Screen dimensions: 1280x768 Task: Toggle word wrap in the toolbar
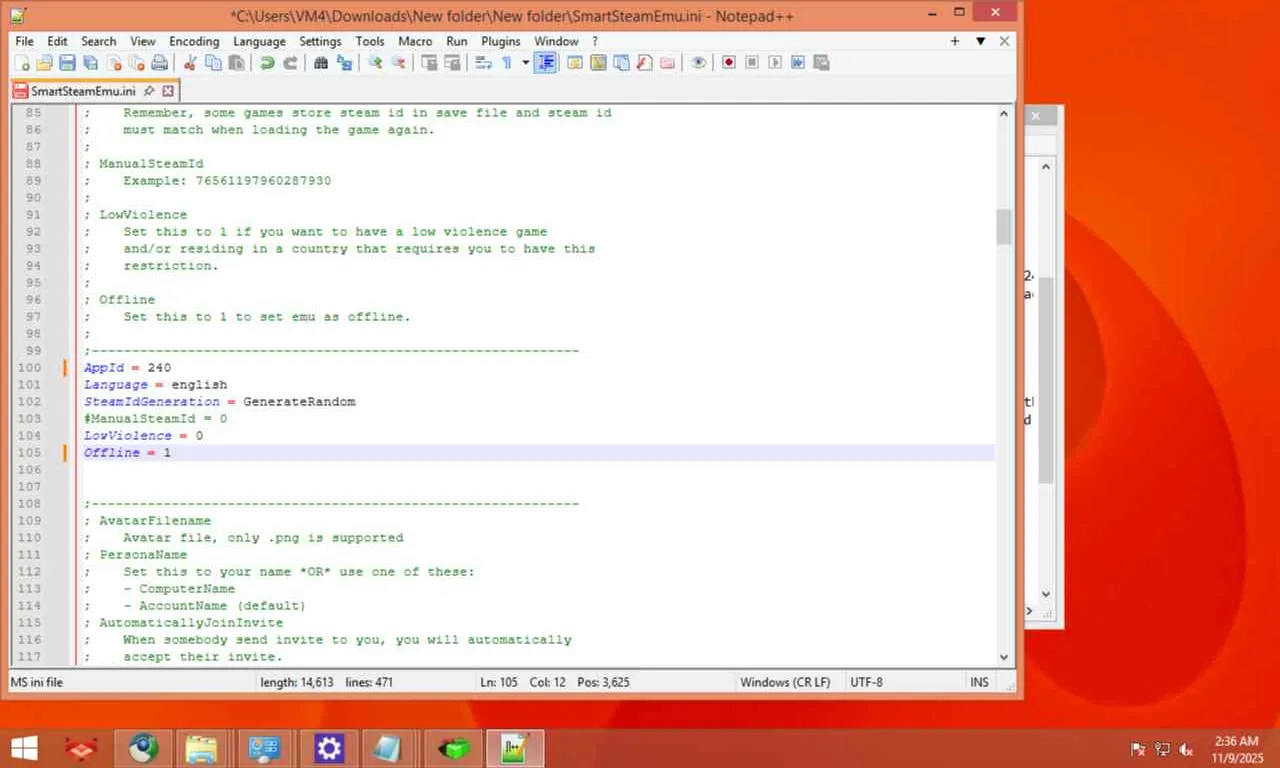[x=483, y=63]
